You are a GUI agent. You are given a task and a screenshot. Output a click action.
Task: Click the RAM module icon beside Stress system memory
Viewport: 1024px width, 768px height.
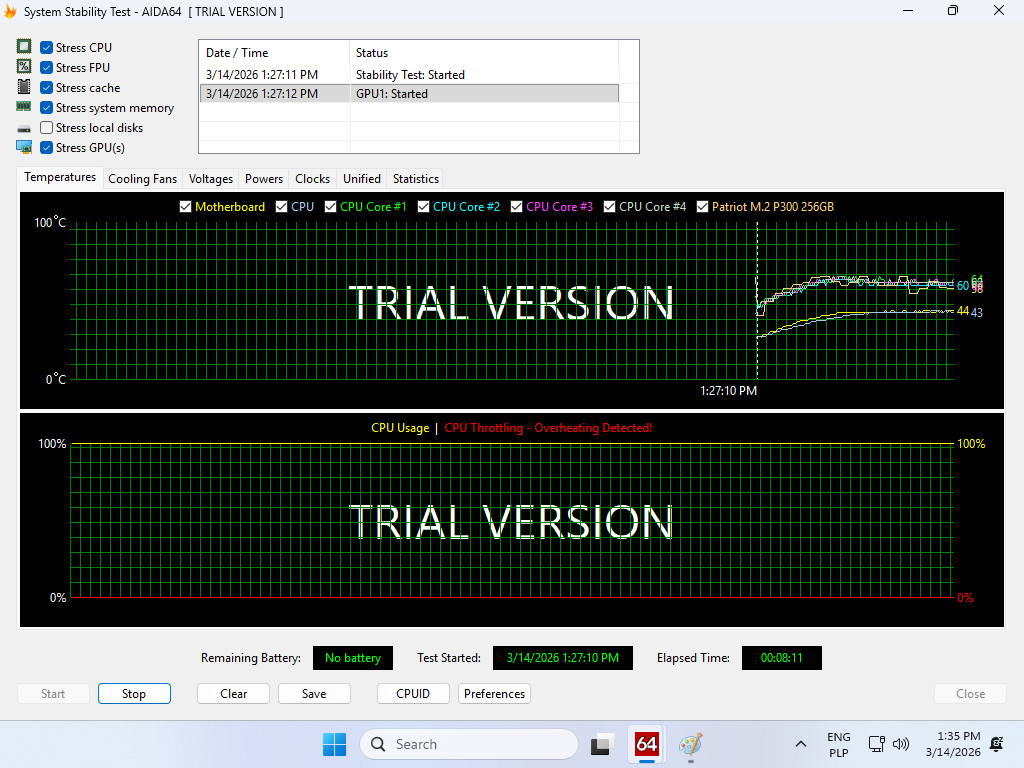24,106
